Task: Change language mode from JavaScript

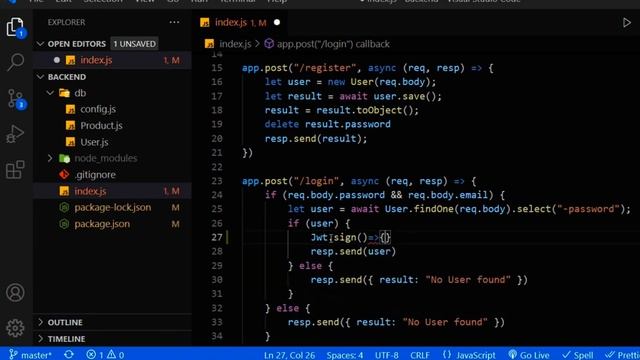Action: (x=469, y=354)
